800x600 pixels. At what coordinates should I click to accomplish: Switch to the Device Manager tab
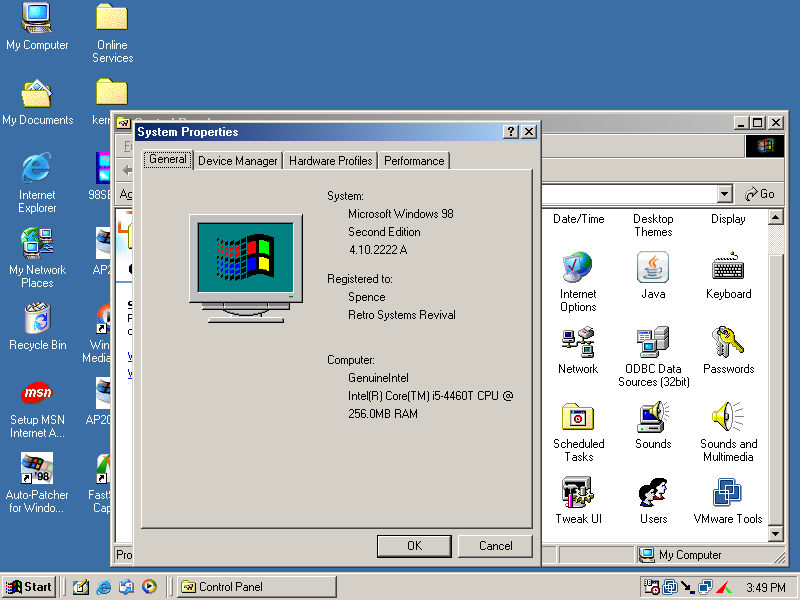click(237, 161)
